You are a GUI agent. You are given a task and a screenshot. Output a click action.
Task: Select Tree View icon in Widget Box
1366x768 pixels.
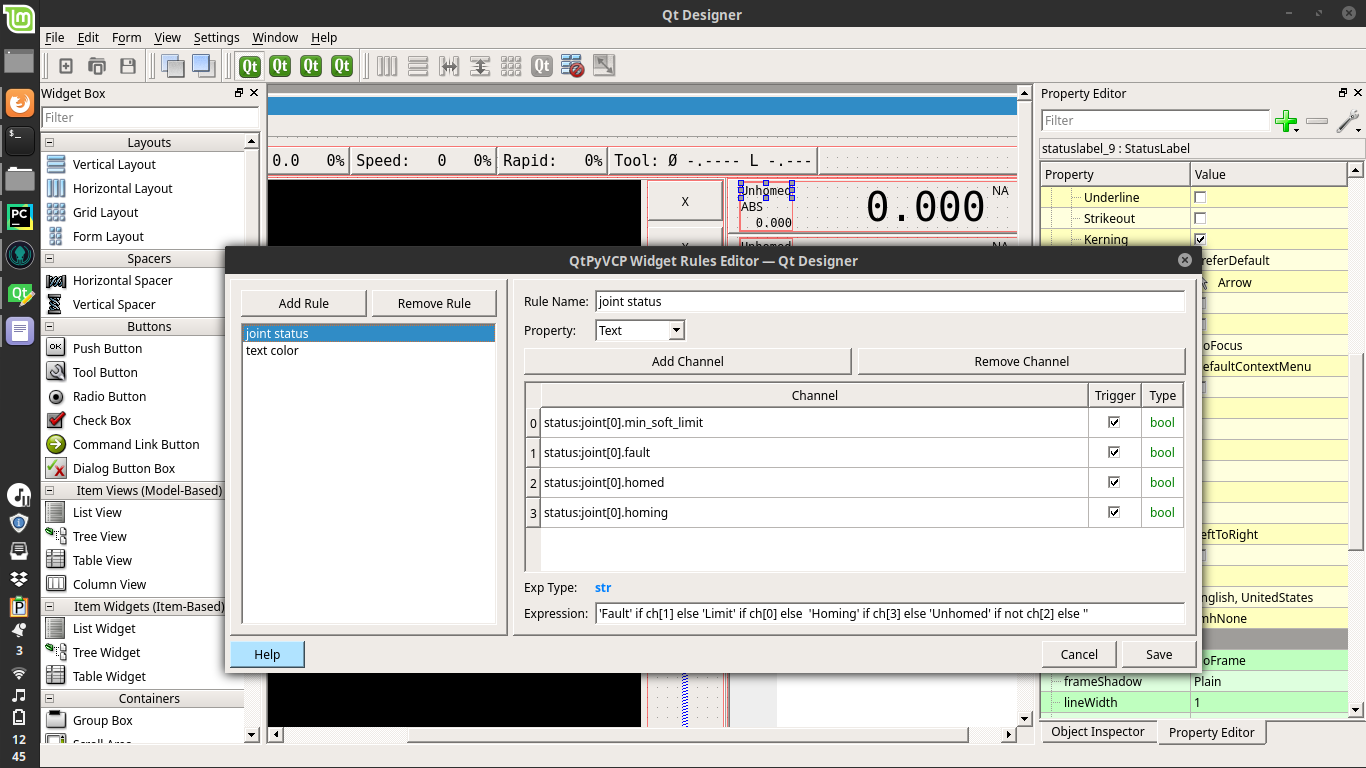pos(56,536)
